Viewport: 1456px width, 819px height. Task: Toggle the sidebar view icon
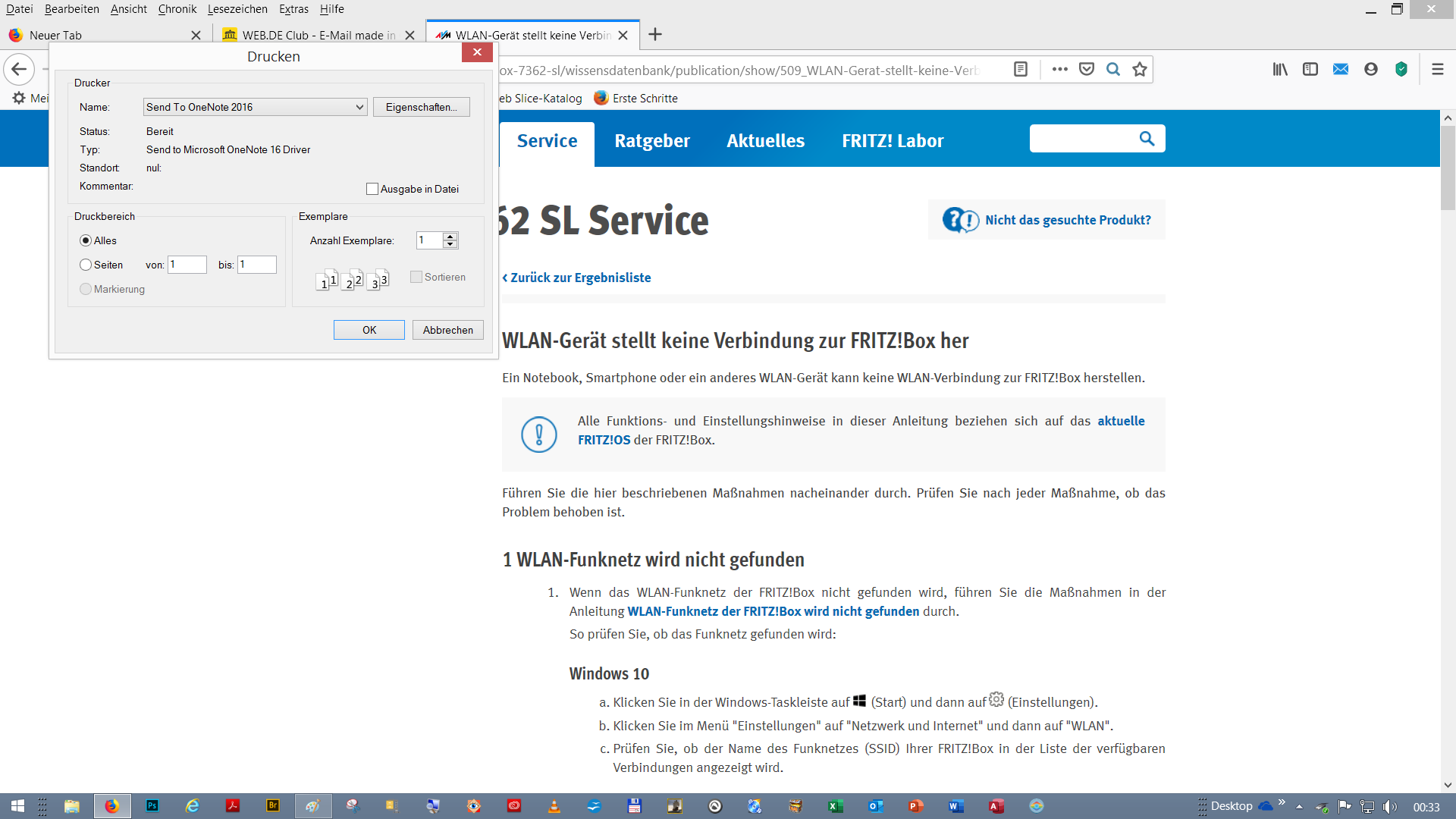click(1310, 70)
